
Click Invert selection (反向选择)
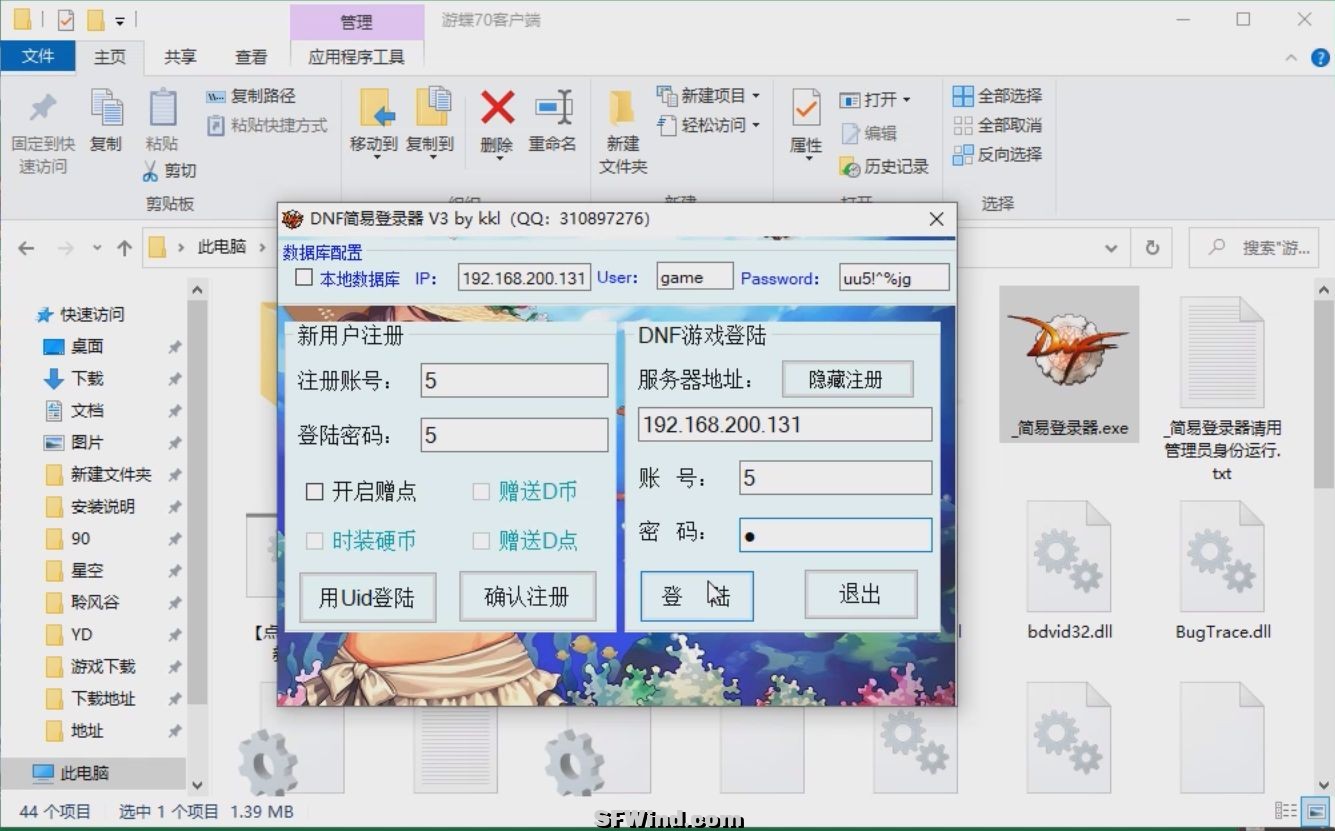point(997,154)
